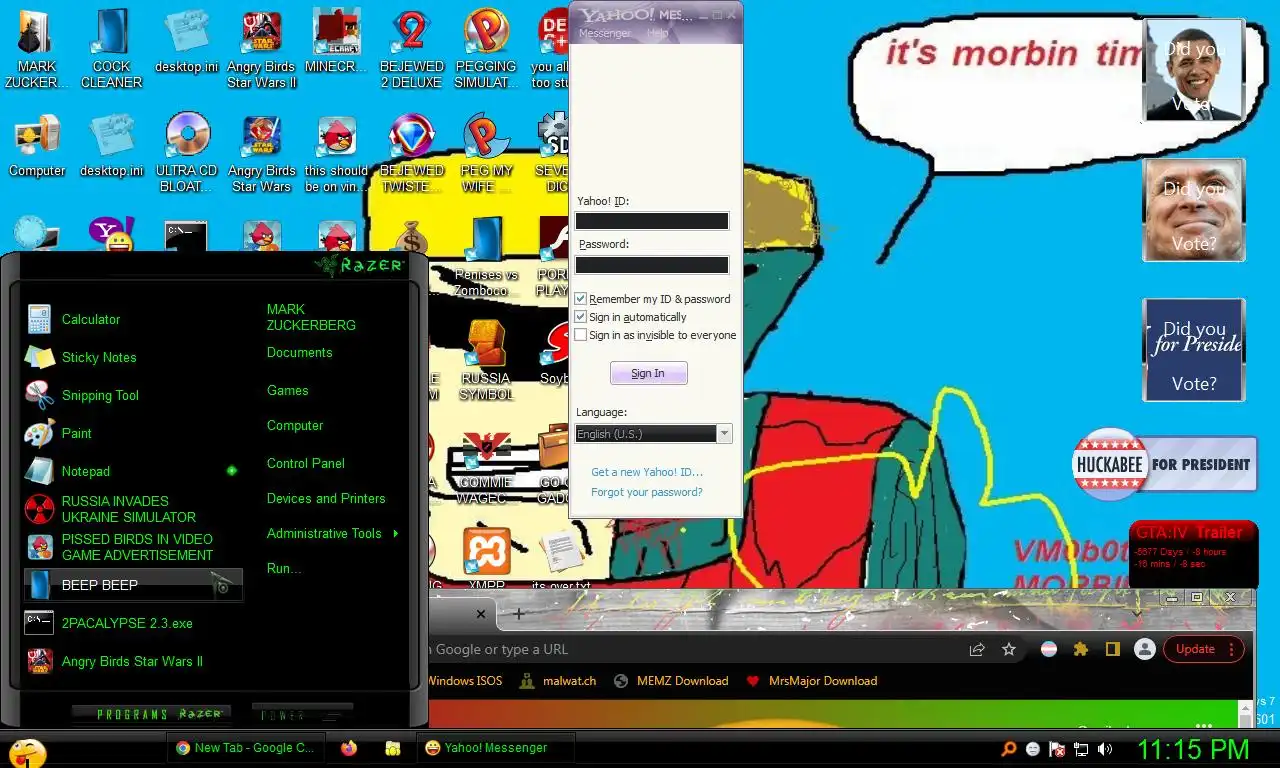Click the HUCKABEE FOR PRESIDENT gadget

1164,464
